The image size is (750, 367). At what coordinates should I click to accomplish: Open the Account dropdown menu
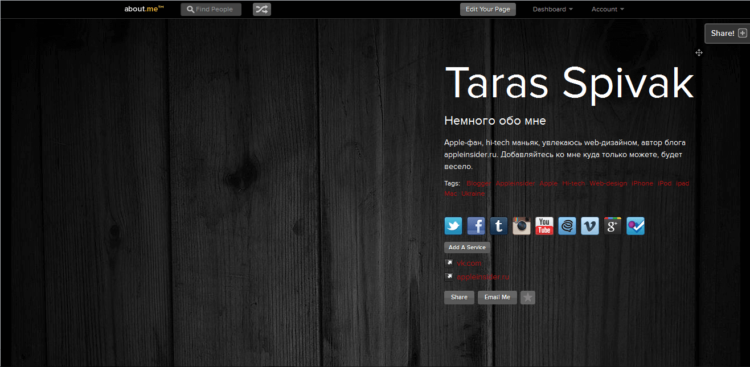(x=607, y=9)
